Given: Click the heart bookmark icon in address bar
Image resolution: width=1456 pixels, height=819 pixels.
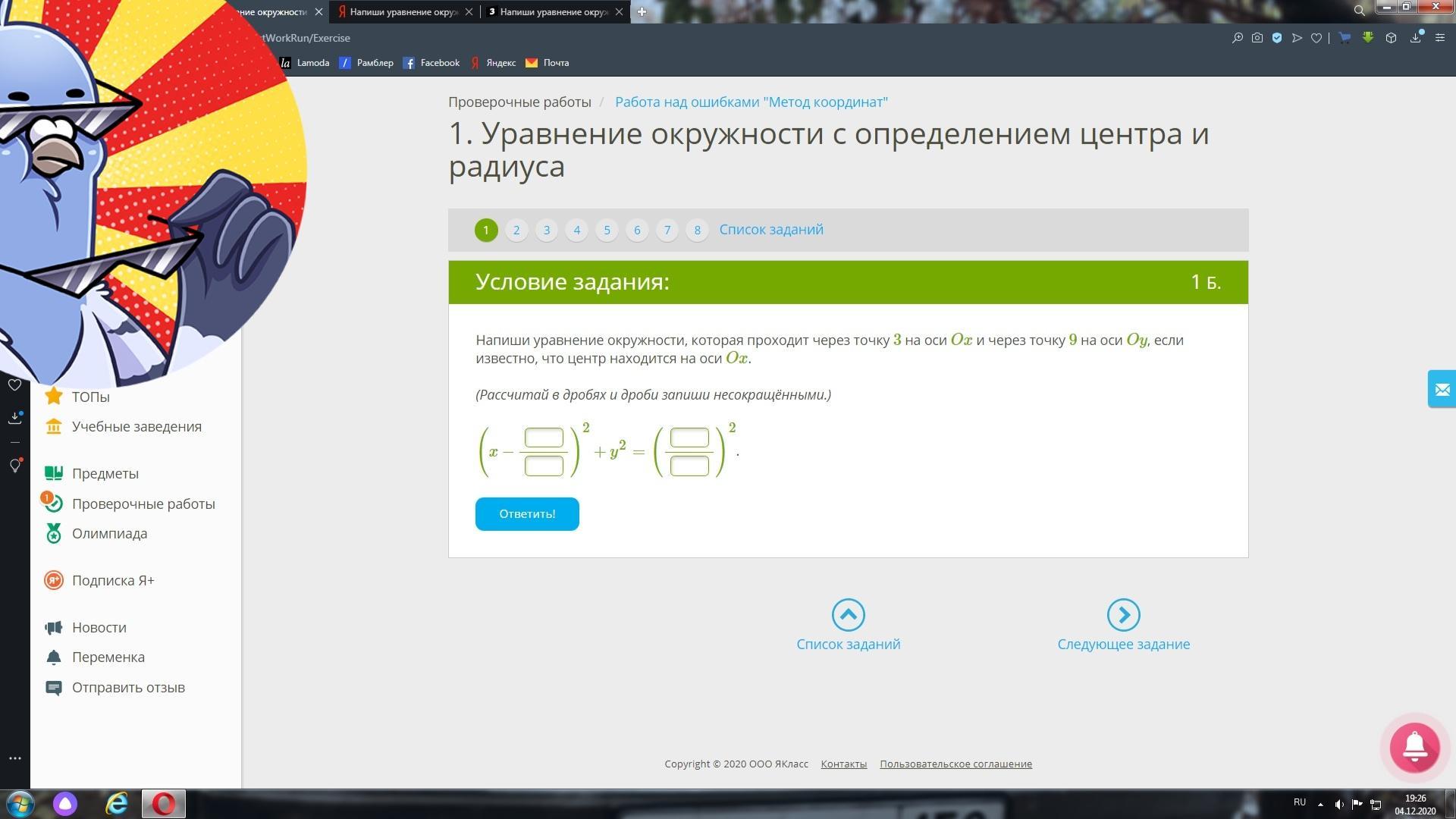Looking at the screenshot, I should tap(1316, 38).
